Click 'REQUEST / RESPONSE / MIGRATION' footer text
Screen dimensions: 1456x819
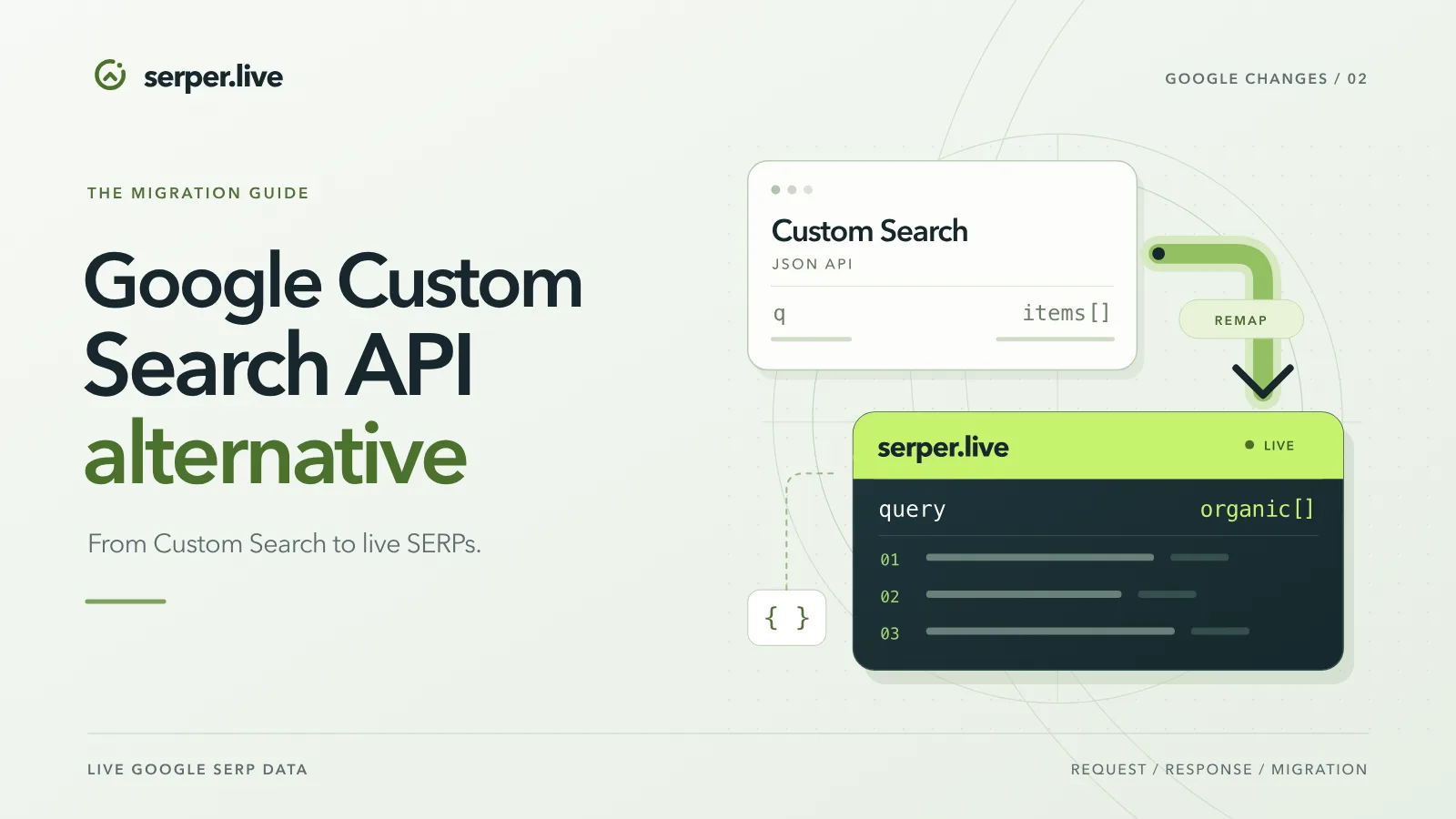tap(1219, 769)
